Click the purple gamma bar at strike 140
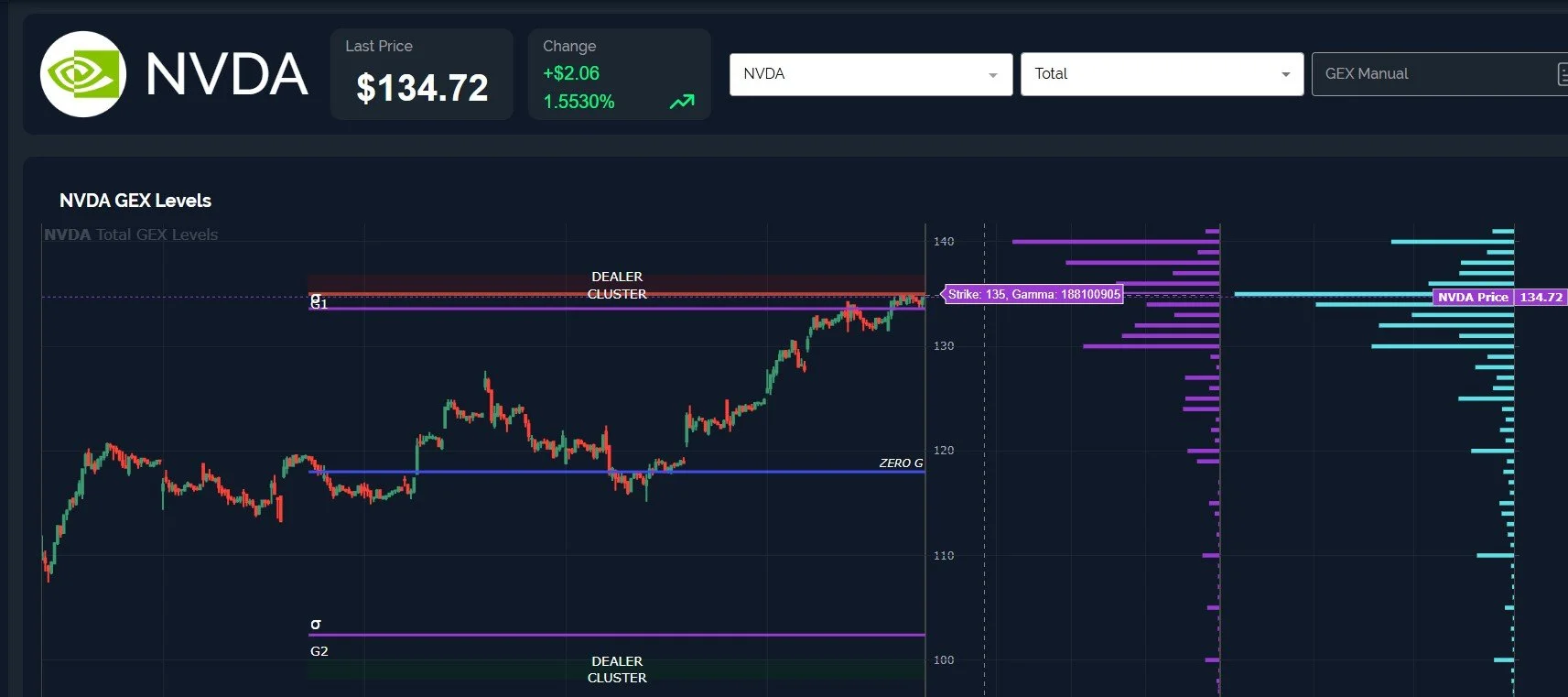Viewport: 1568px width, 697px height. click(1116, 242)
